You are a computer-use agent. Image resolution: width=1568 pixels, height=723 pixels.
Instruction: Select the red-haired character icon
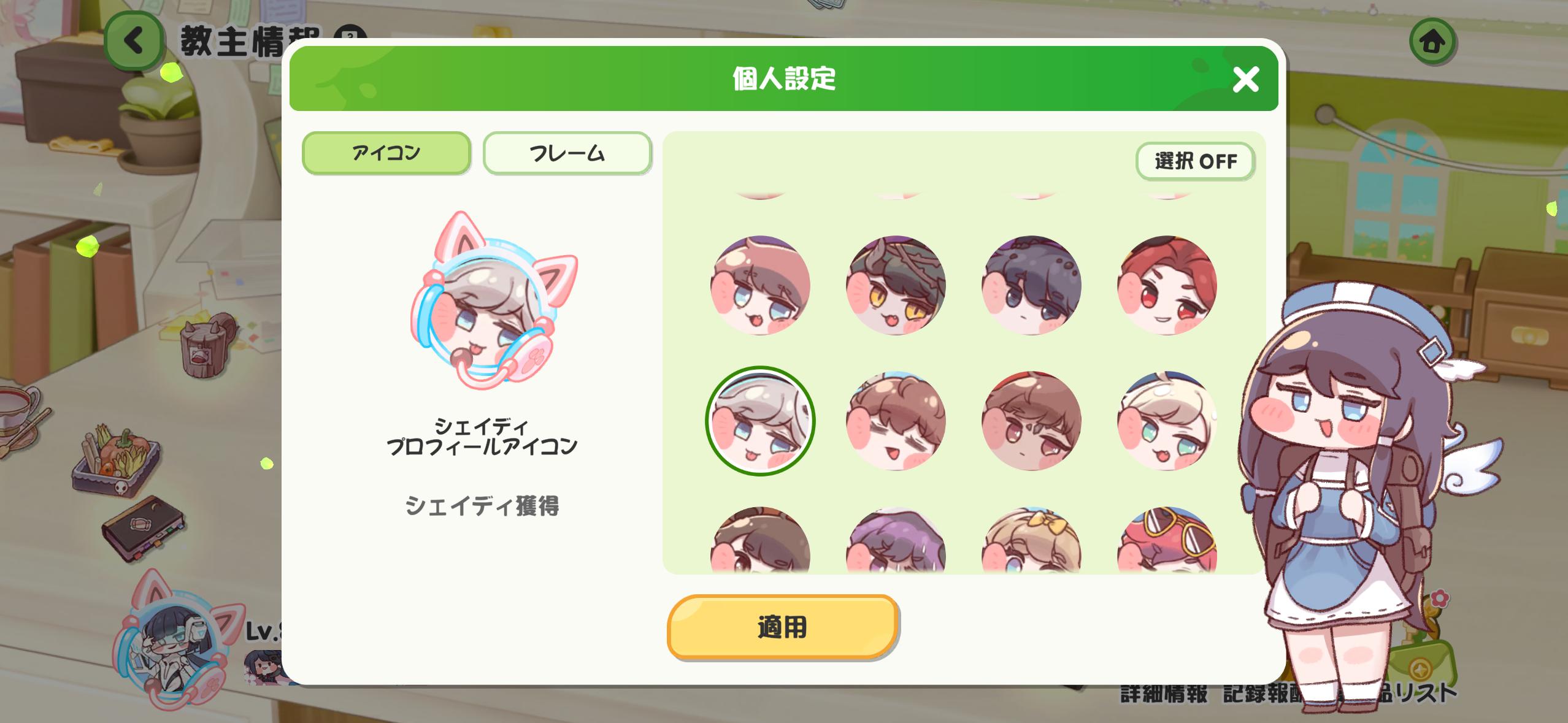coord(1166,285)
